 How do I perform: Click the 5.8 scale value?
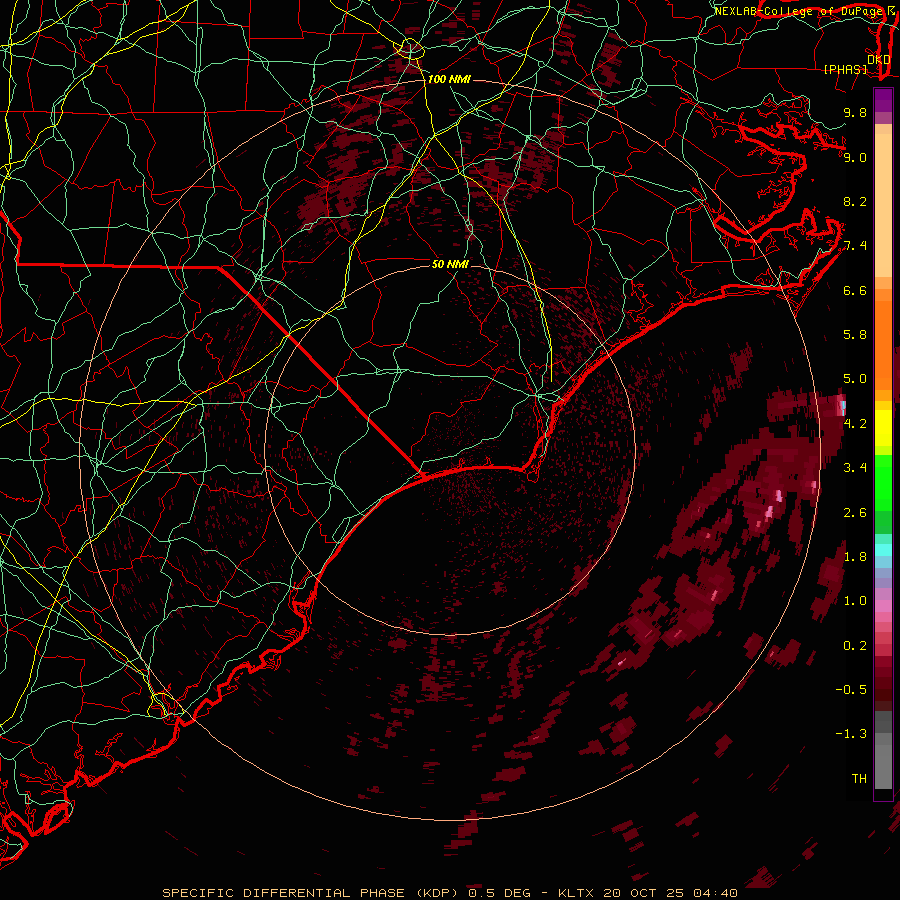point(855,335)
